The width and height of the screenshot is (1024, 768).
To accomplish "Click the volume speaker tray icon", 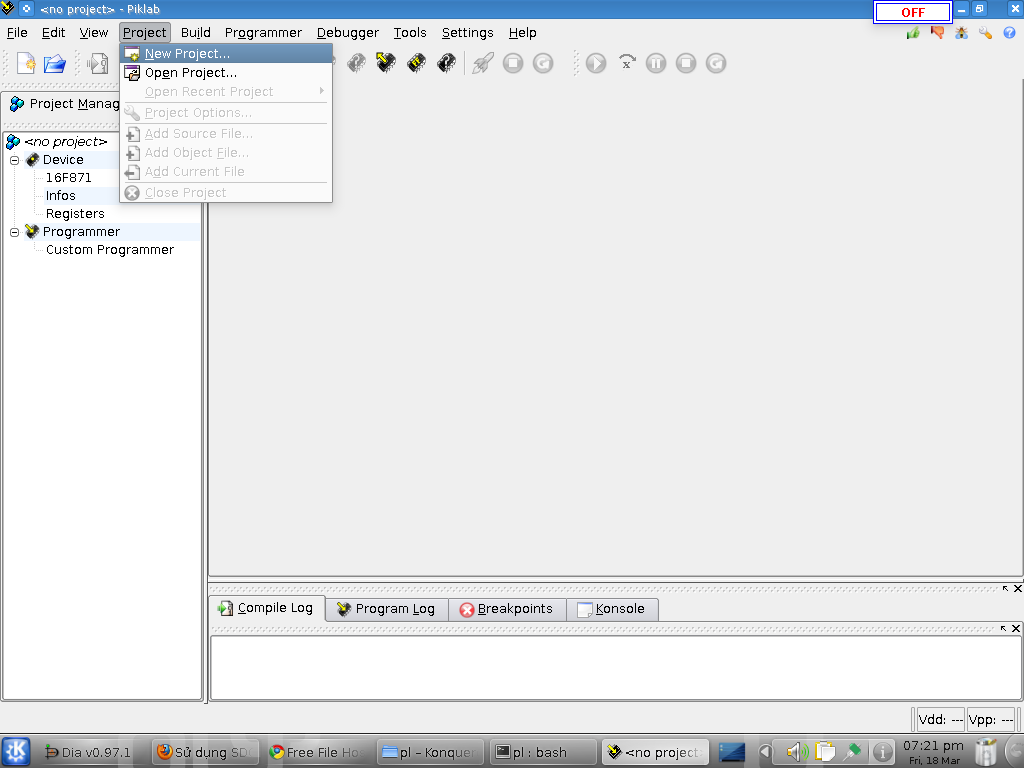I will click(x=797, y=752).
